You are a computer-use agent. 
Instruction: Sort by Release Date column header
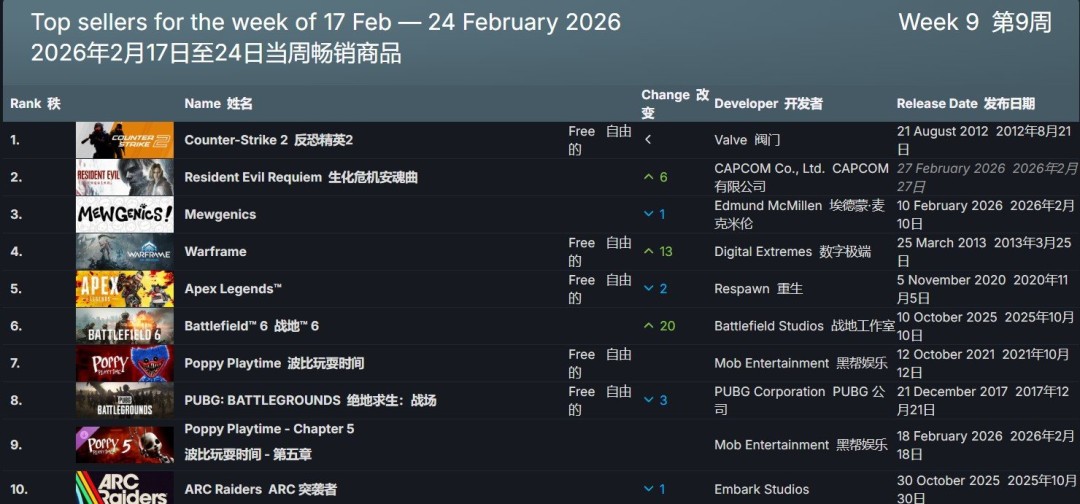(965, 104)
